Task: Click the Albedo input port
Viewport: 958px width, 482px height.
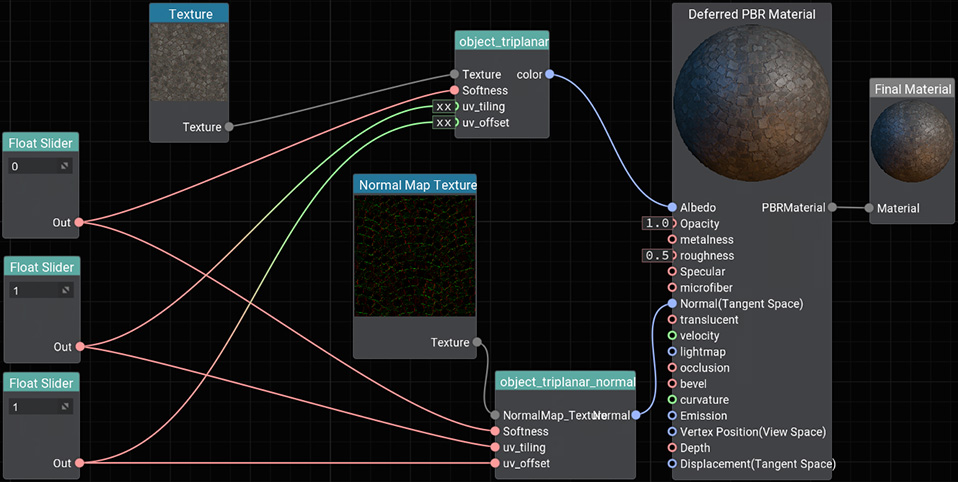Action: click(672, 208)
